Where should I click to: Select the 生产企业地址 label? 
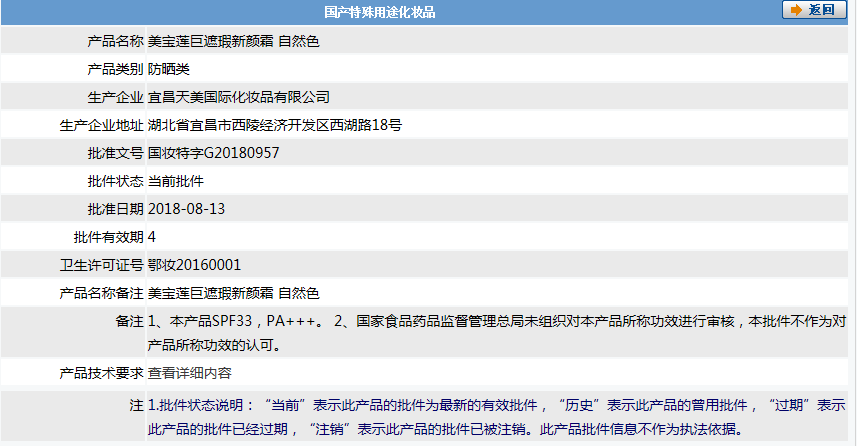(x=102, y=126)
